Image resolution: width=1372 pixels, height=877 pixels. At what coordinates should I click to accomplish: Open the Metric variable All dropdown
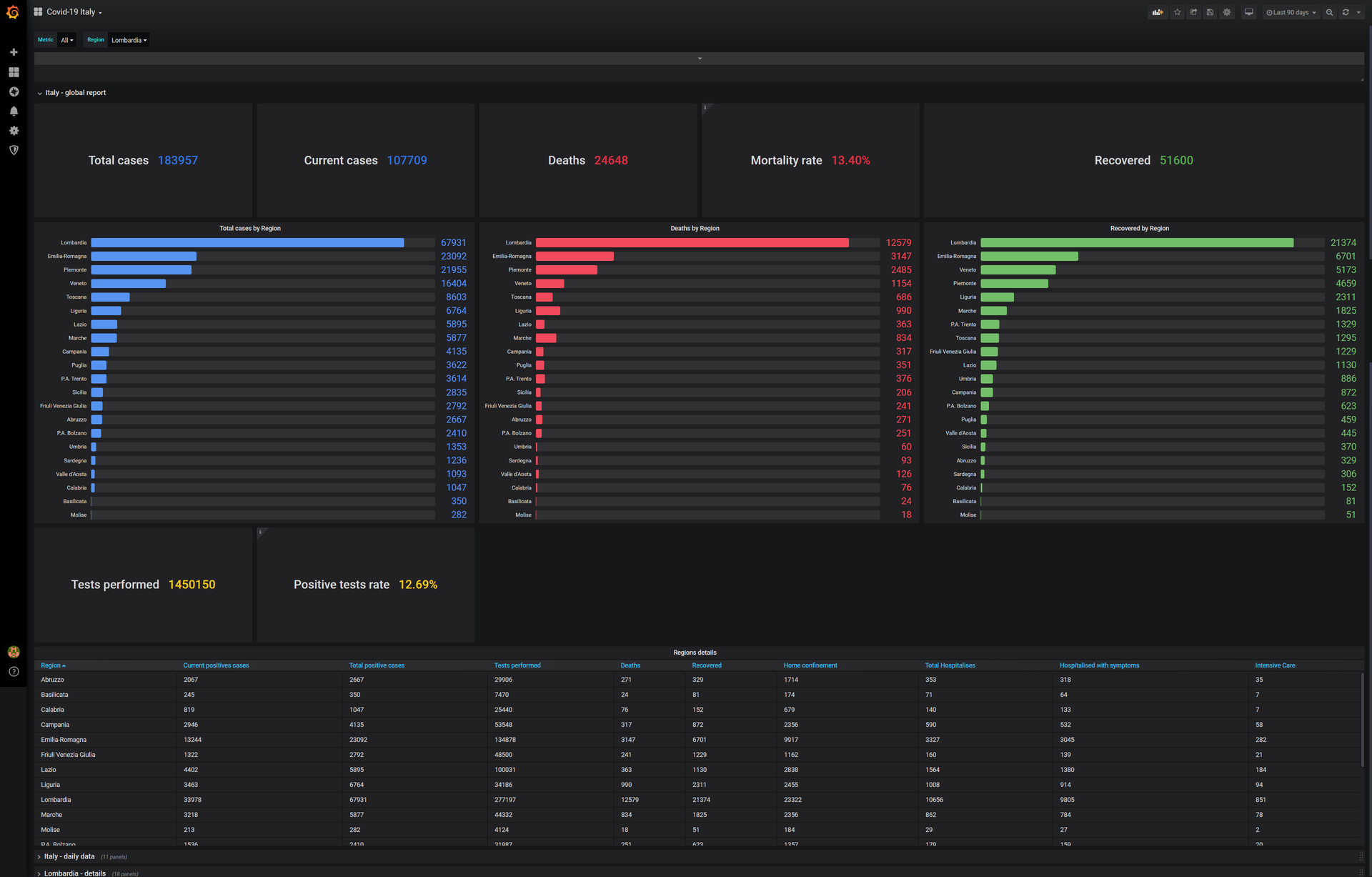click(67, 40)
